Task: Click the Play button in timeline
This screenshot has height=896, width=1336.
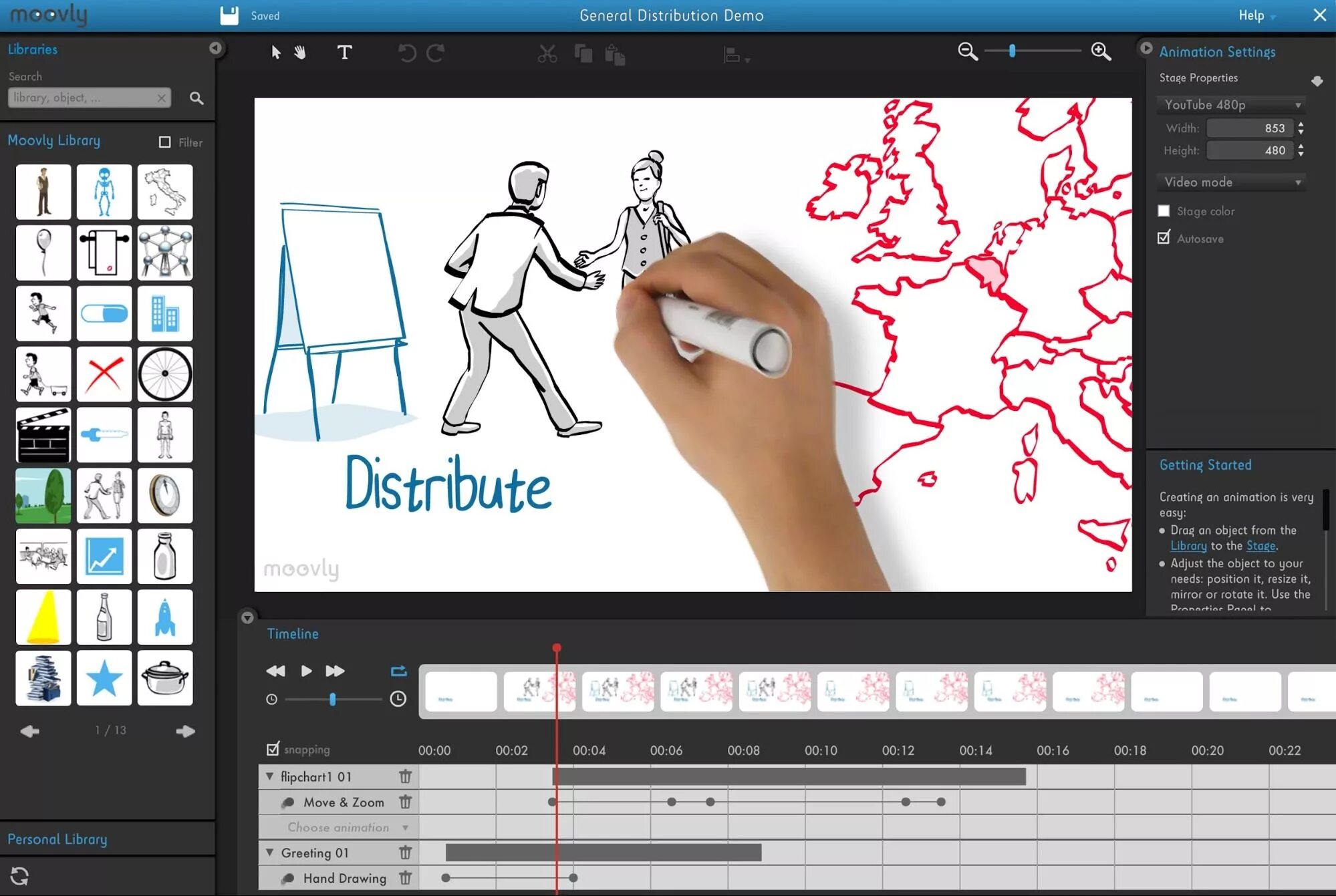Action: [x=306, y=671]
